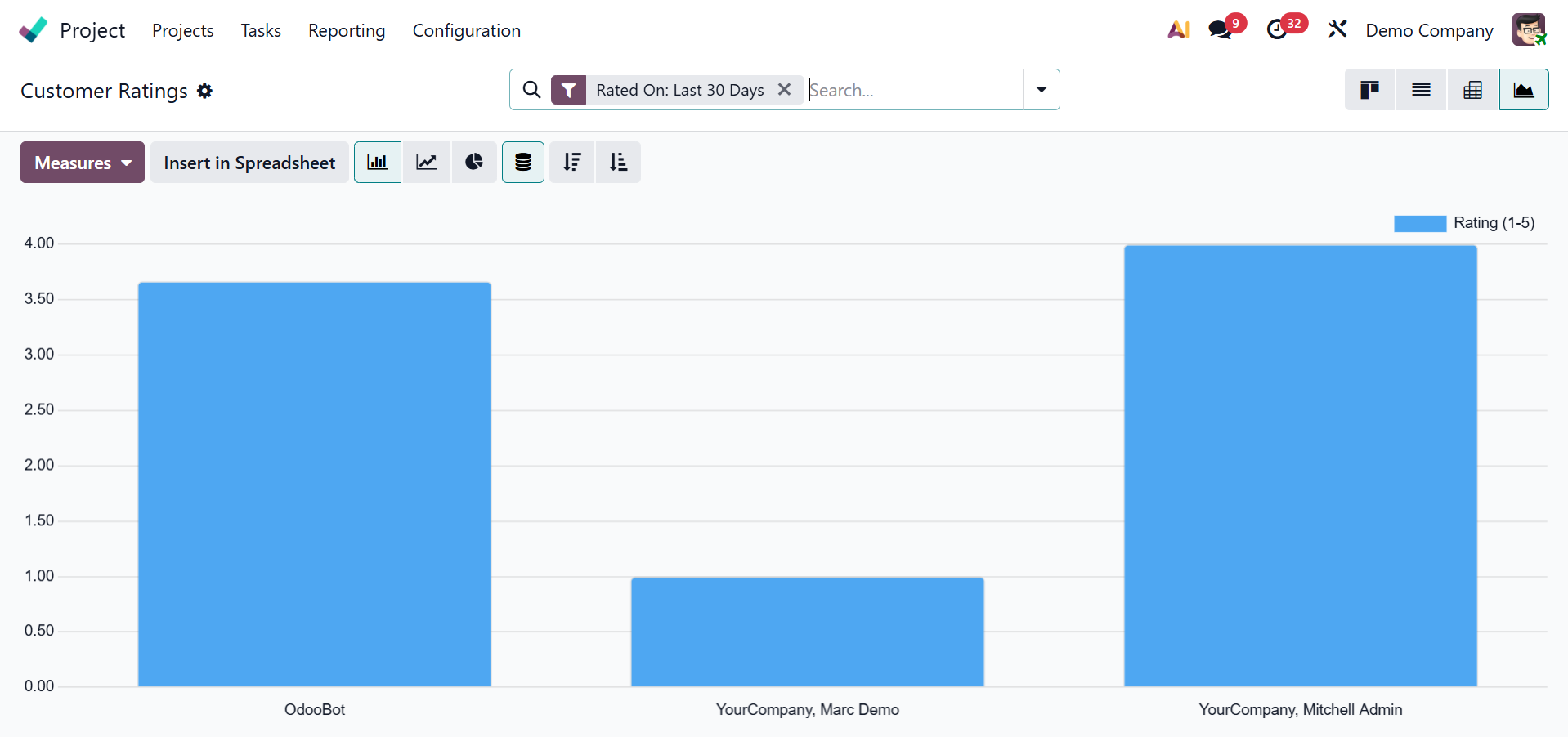Viewport: 1568px width, 737px height.
Task: Click Insert in Spreadsheet button
Action: coord(249,162)
